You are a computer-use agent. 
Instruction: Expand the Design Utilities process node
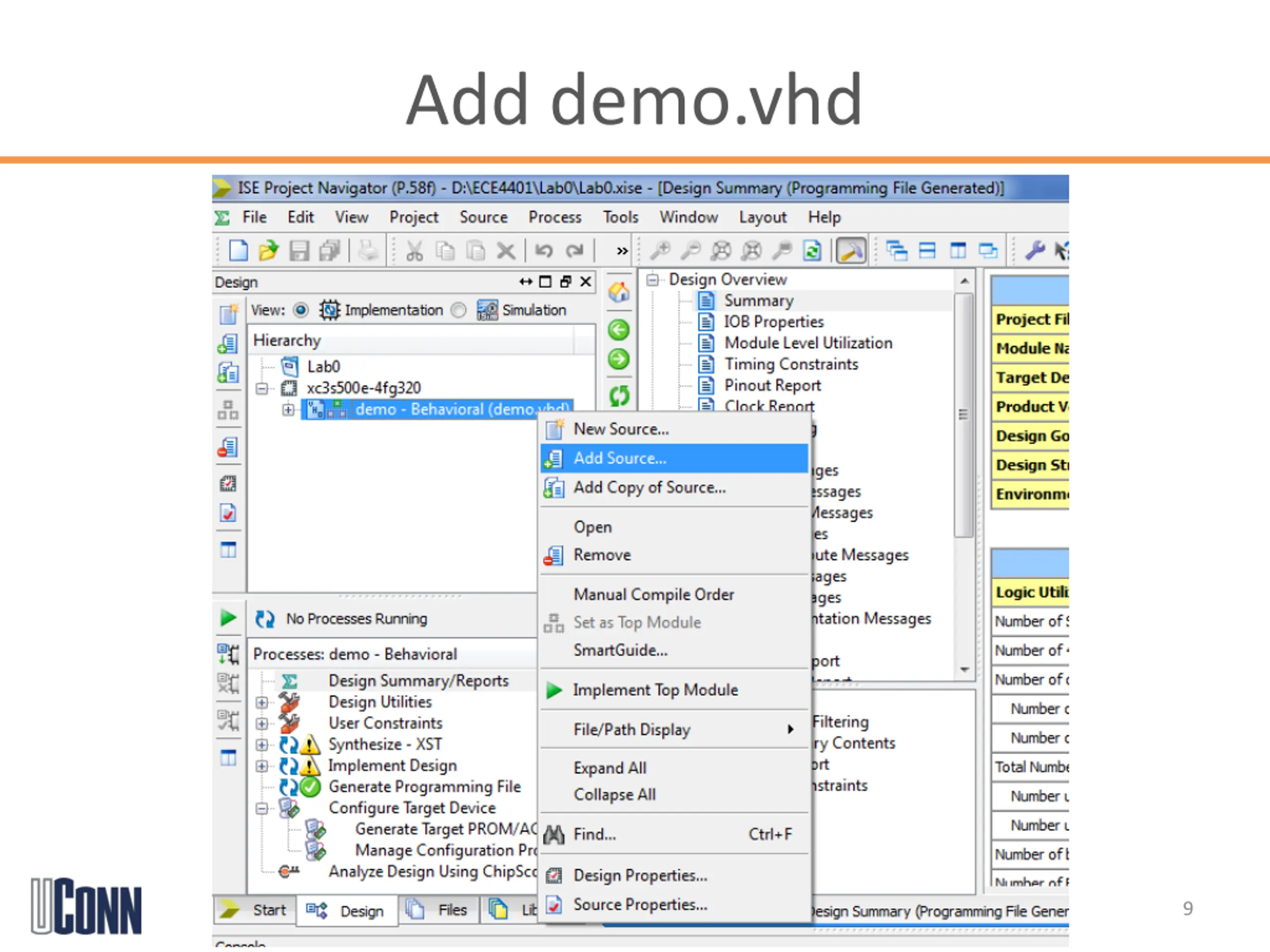click(x=261, y=703)
